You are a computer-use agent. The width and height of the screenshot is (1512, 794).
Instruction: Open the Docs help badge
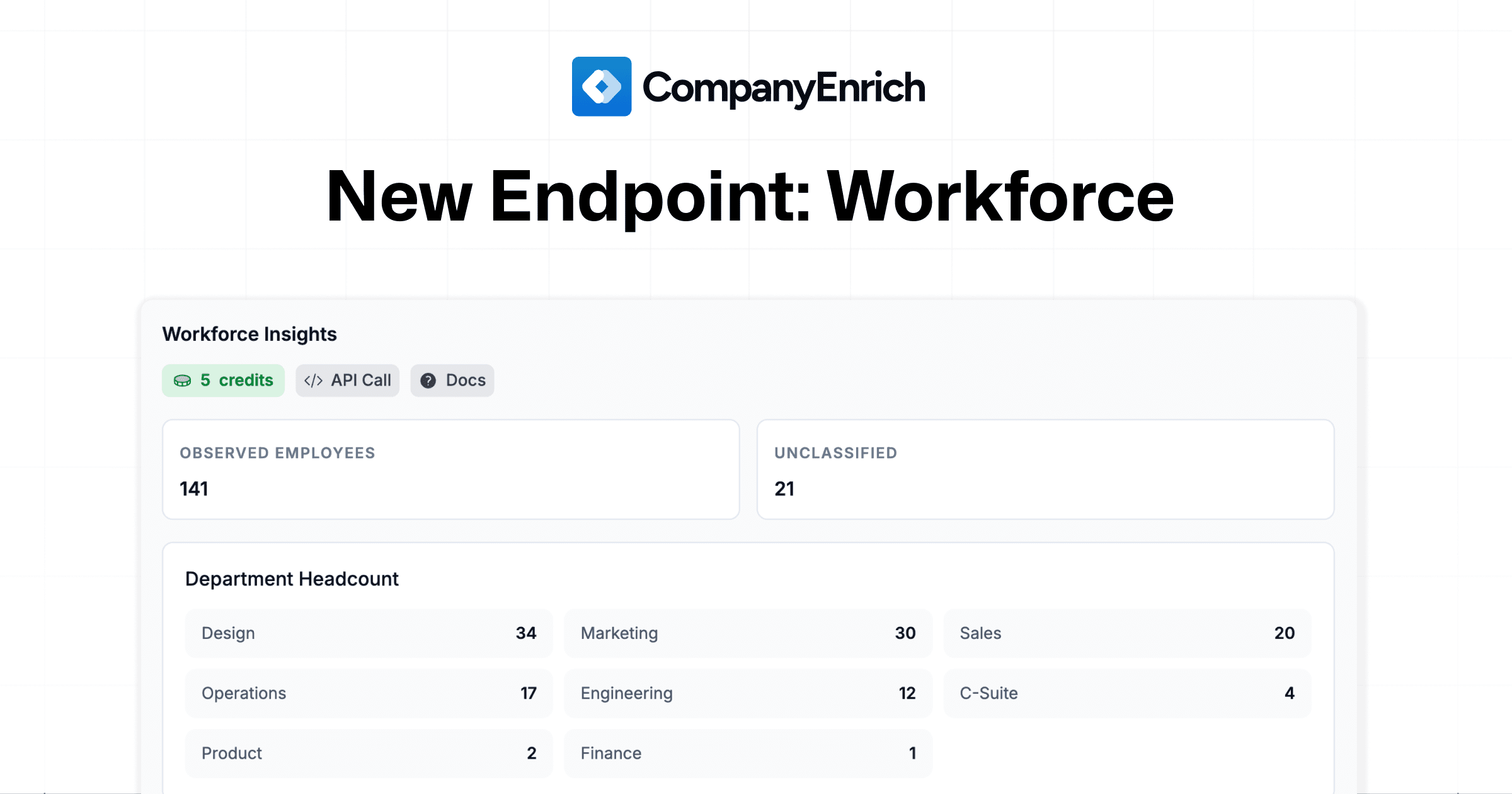[x=452, y=380]
